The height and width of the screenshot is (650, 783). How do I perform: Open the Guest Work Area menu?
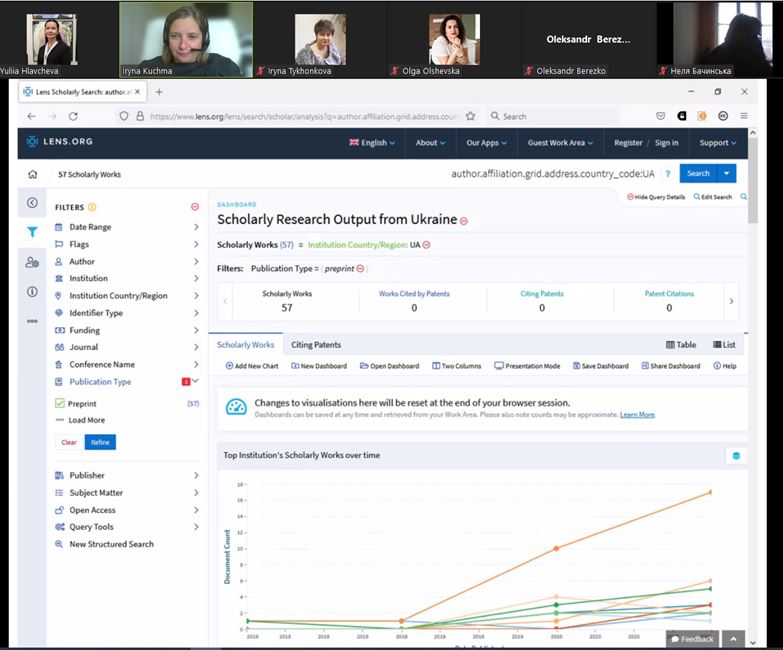560,143
